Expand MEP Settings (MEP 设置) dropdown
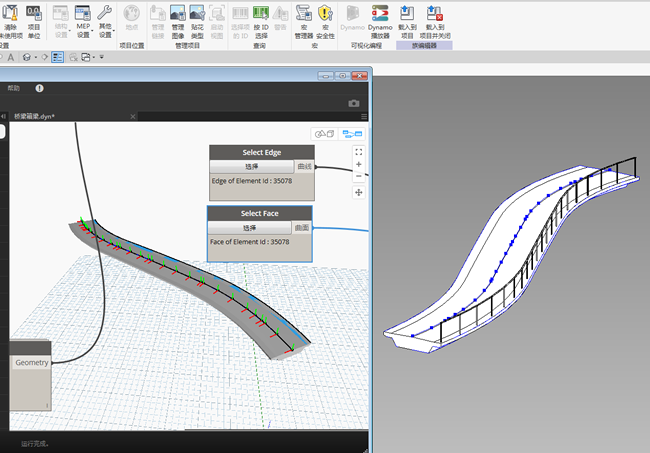The height and width of the screenshot is (453, 650). tap(83, 22)
